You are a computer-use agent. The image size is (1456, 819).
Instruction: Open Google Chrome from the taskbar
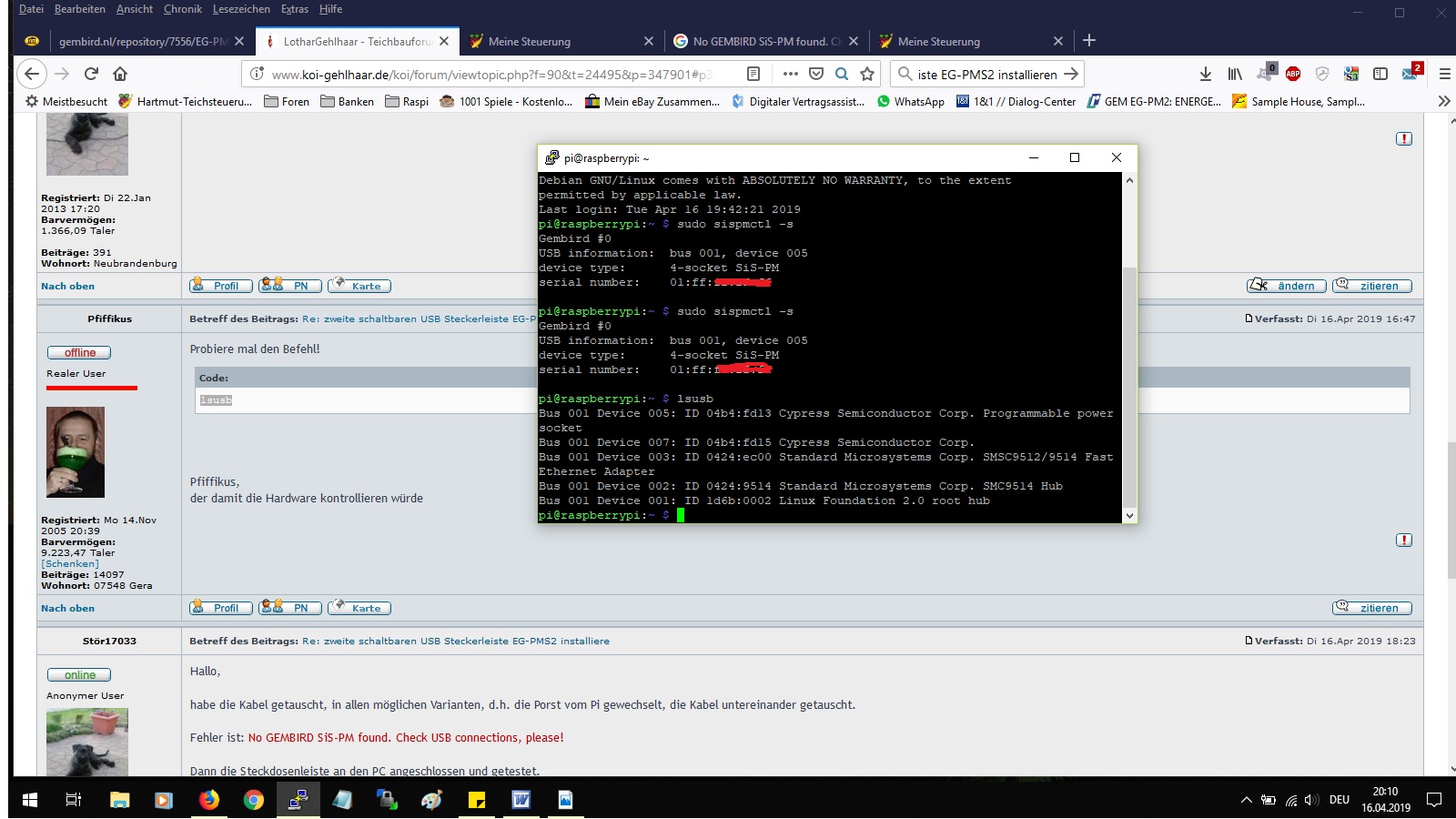[253, 800]
